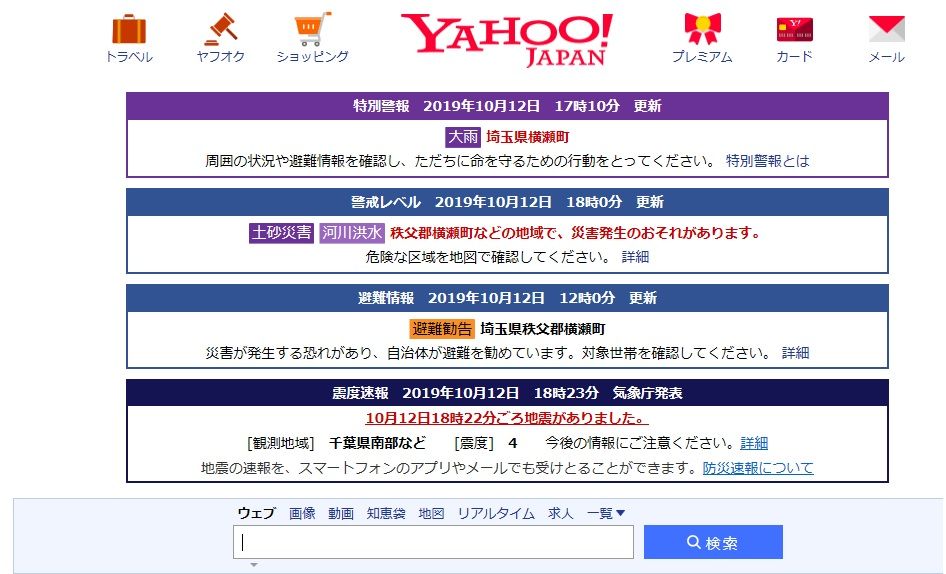Click the 特別警報 header bar
Viewport: 946px width, 574px height.
click(507, 106)
